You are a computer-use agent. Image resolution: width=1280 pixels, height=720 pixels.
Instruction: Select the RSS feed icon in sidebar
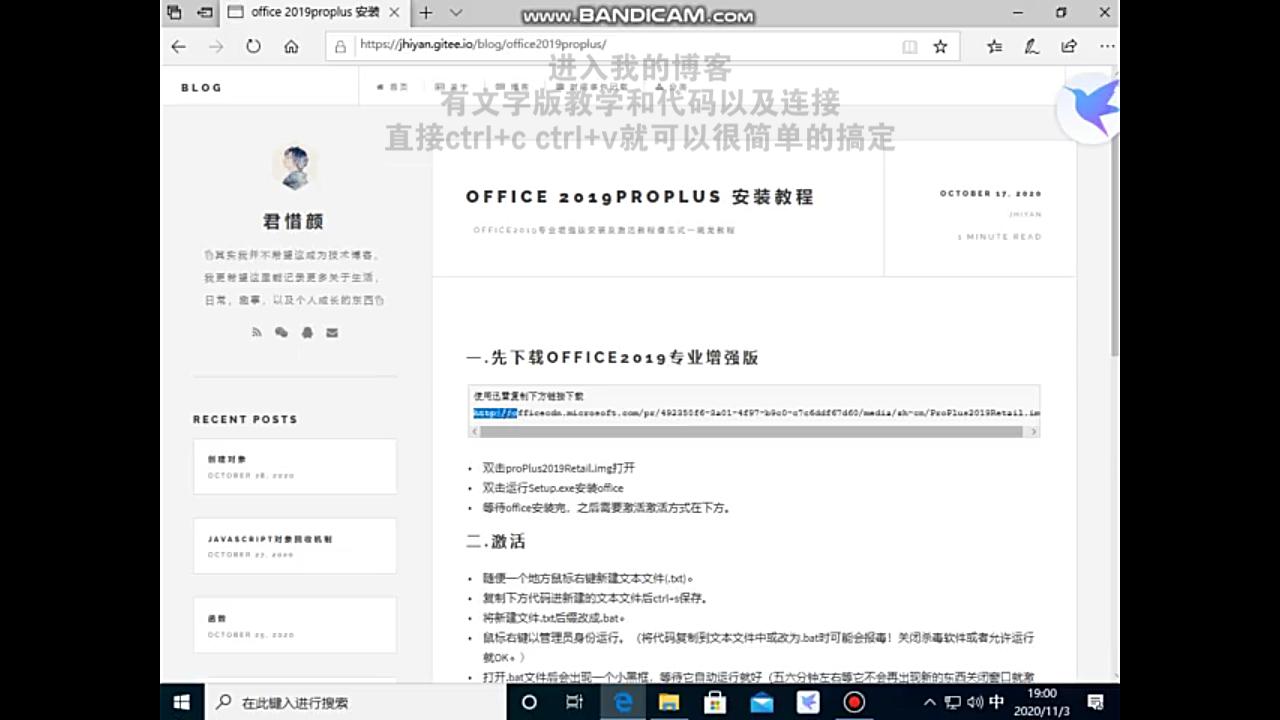[256, 332]
